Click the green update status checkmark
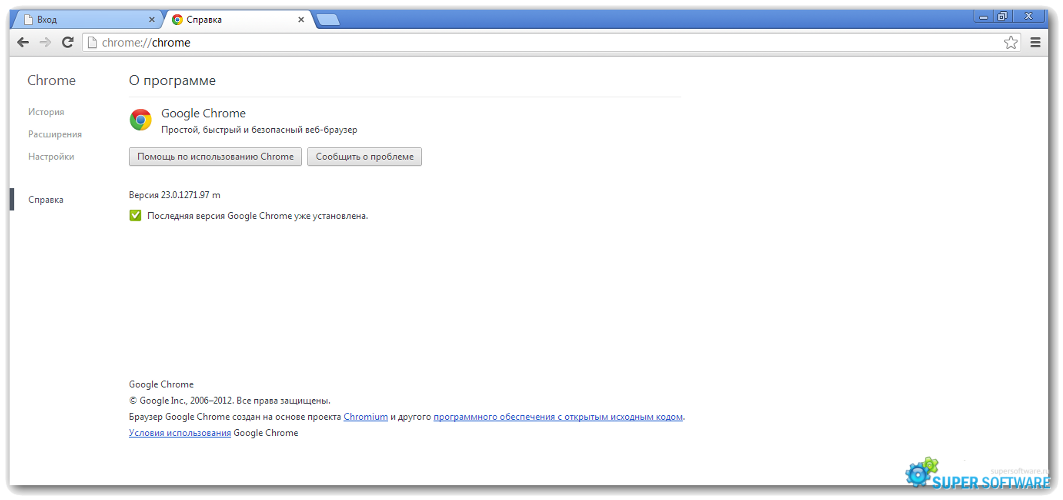Image resolution: width=1063 pixels, height=500 pixels. 135,215
